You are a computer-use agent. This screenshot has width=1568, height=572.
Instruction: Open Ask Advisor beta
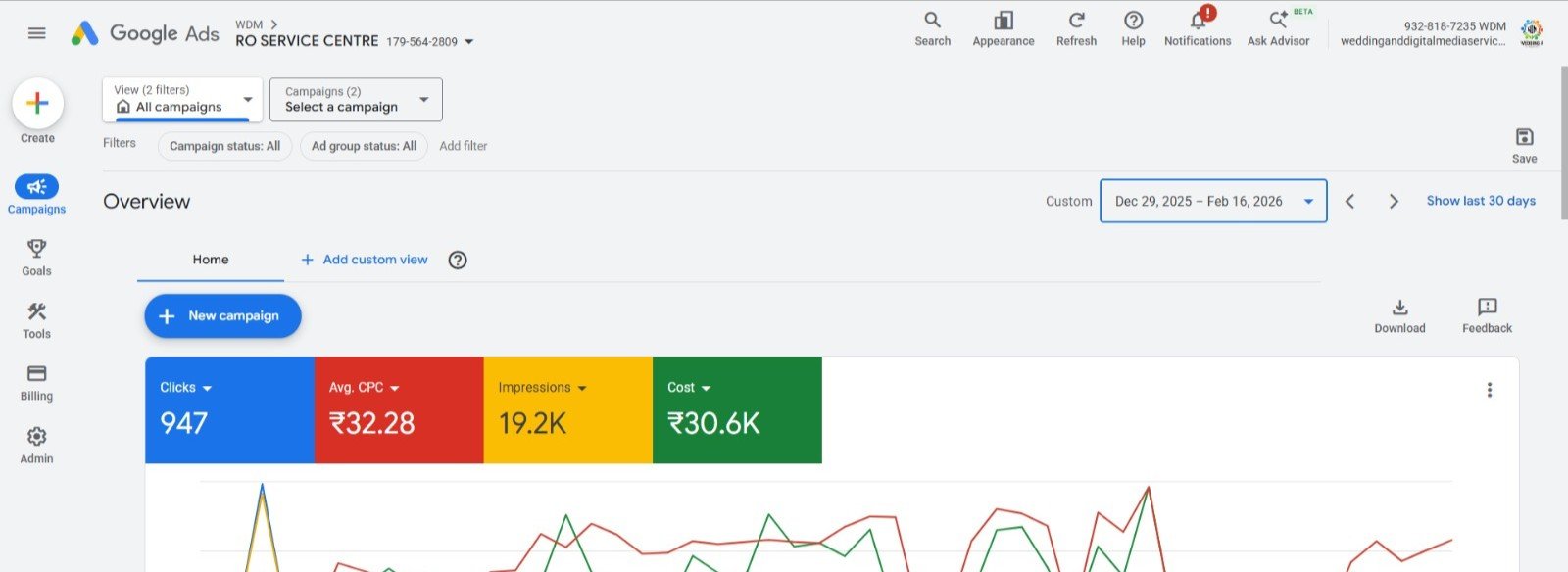tap(1278, 28)
